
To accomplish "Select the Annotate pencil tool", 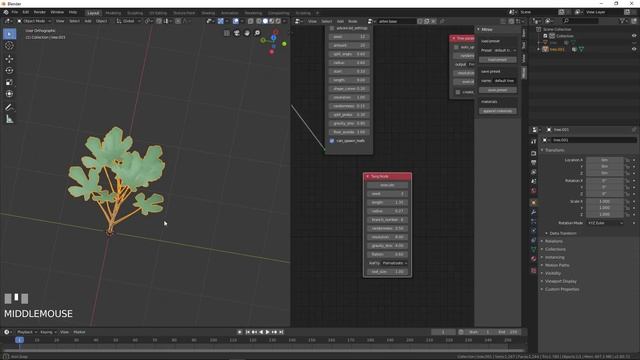I will (9, 107).
